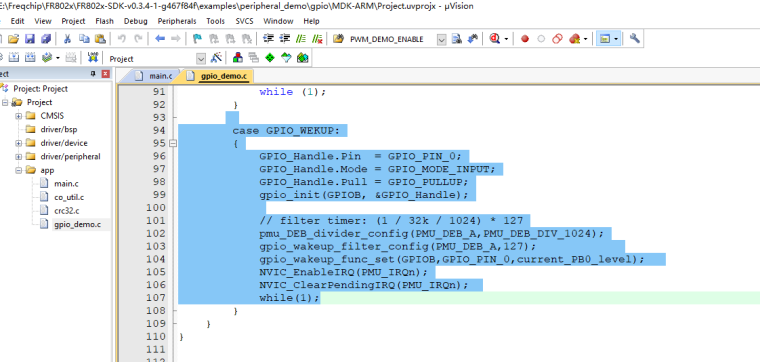The image size is (760, 362).
Task: Open the Project menu
Action: (x=73, y=21)
